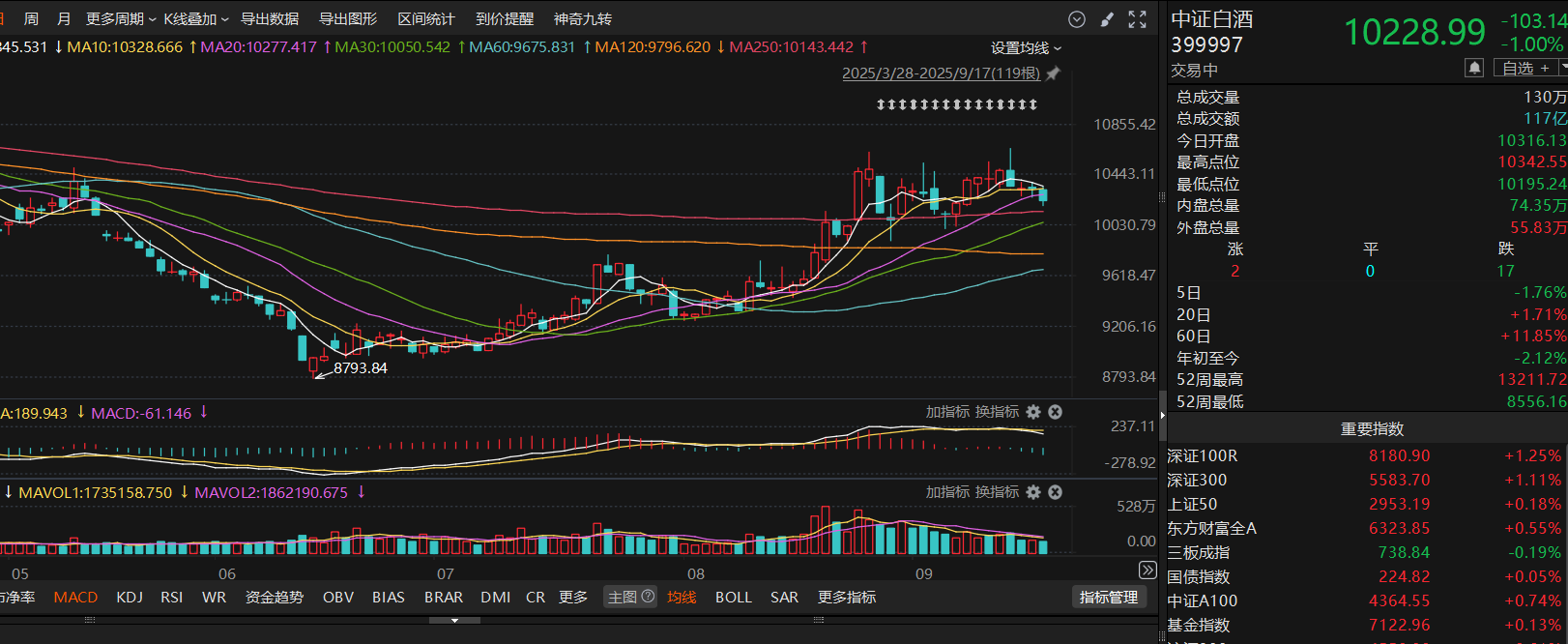1568x644 pixels.
Task: Click 导出图形 in the toolbar
Action: [x=348, y=19]
